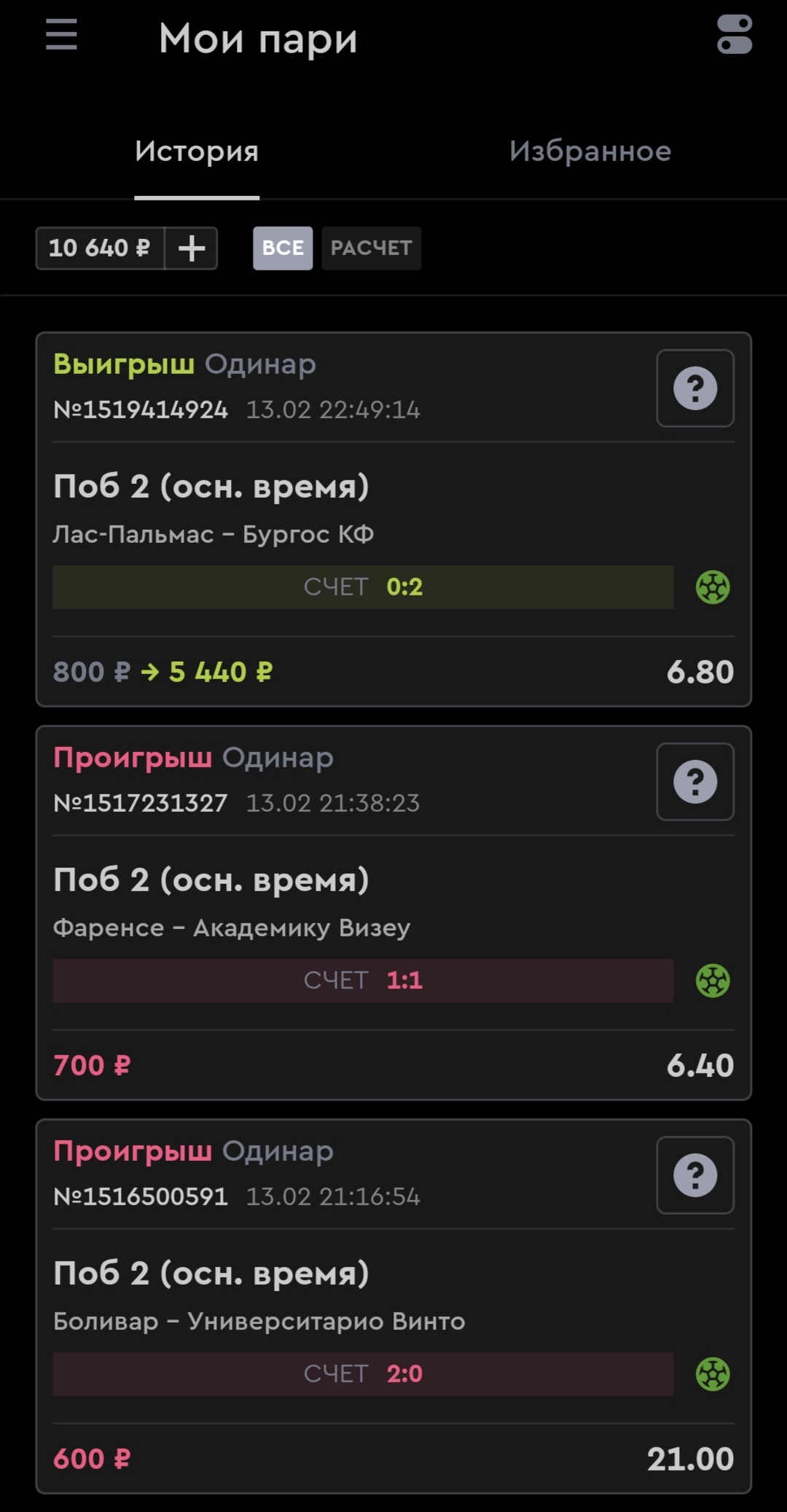Click the 0:2 score bar
Screen dimensions: 787x1512
pyautogui.click(x=363, y=587)
